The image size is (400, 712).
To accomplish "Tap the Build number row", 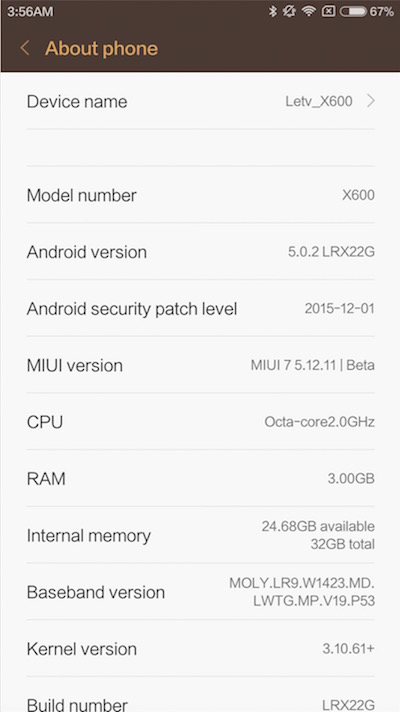I will (200, 695).
